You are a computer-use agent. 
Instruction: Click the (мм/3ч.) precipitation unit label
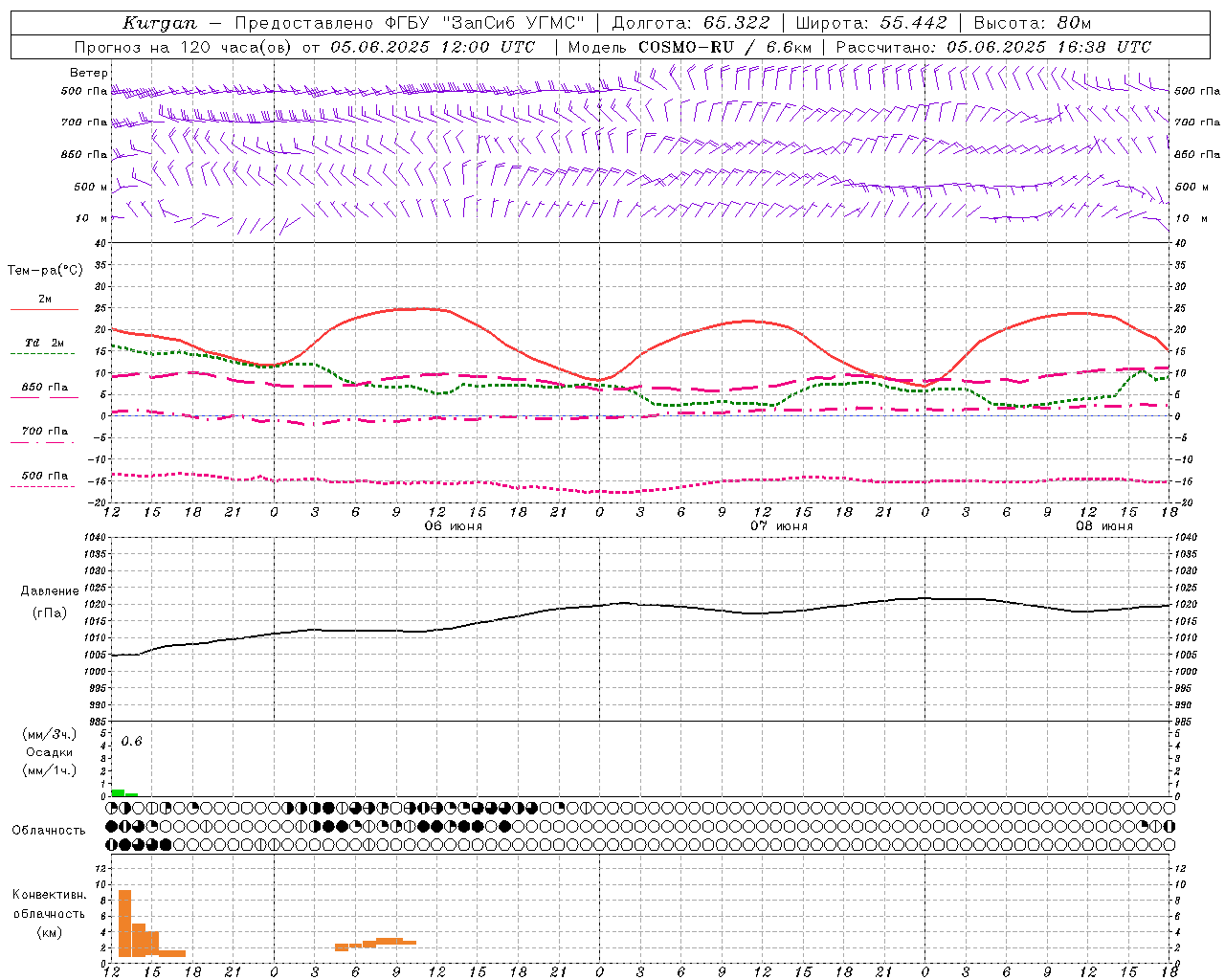50,734
